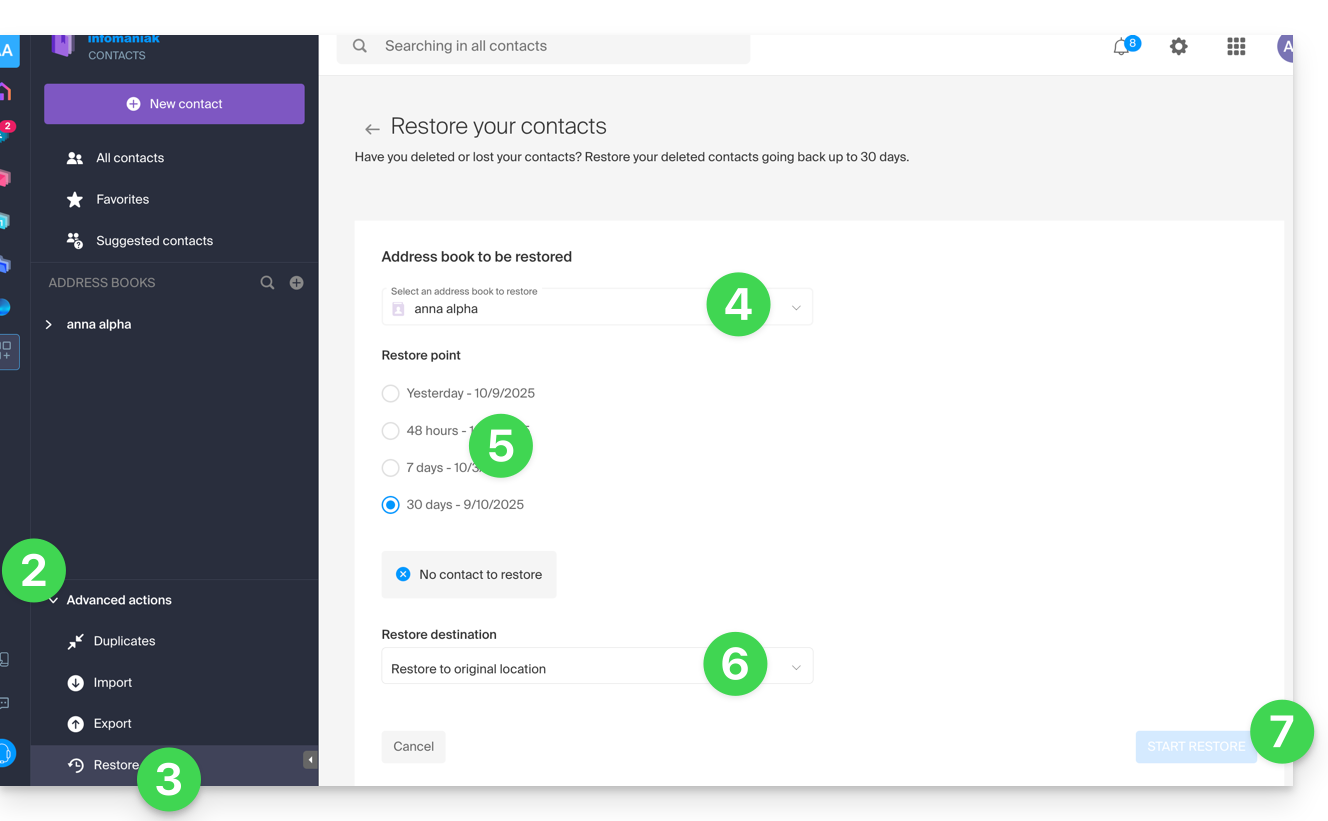Click the New contact button

click(x=174, y=104)
